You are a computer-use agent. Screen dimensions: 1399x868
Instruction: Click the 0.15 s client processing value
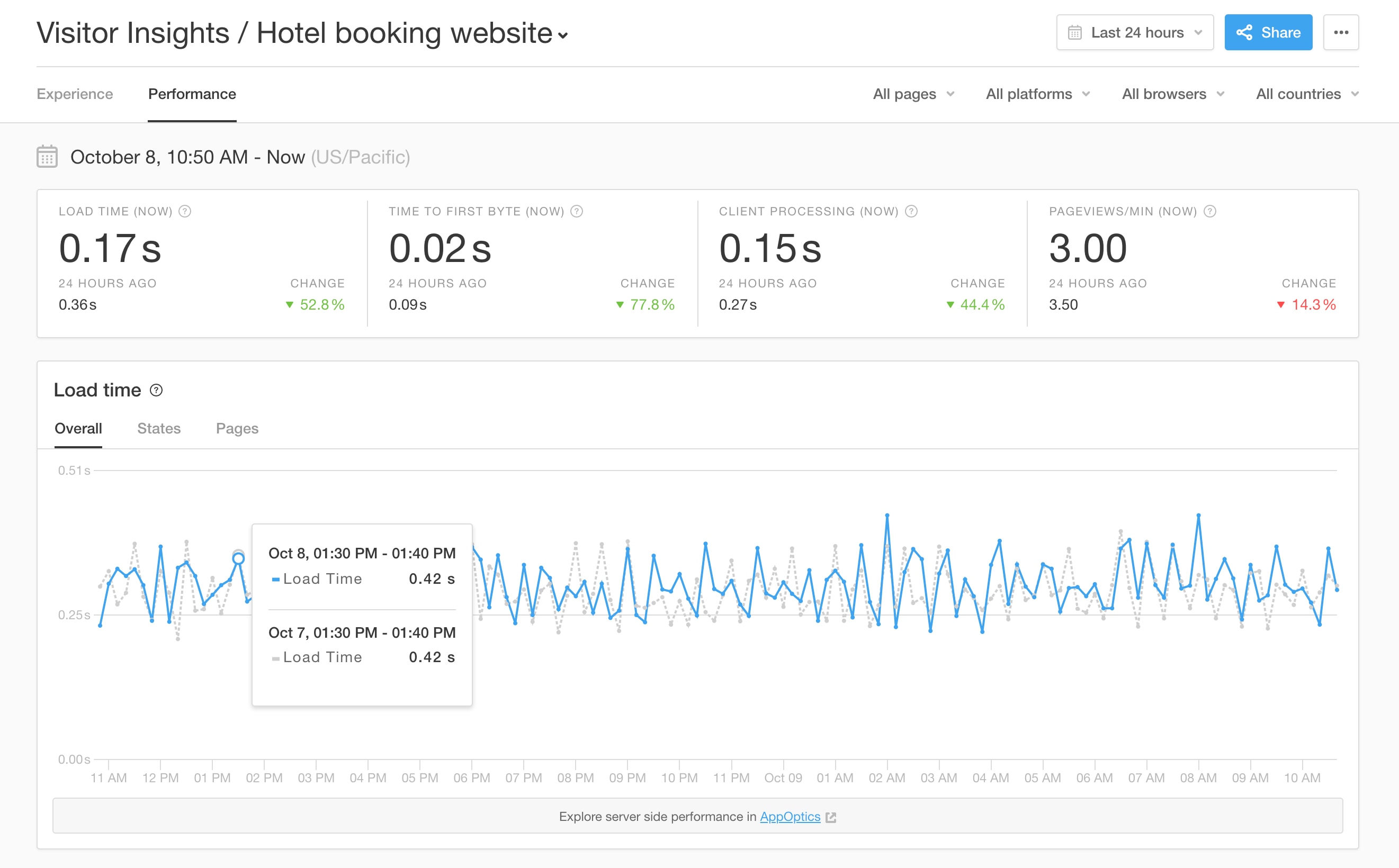(x=770, y=249)
